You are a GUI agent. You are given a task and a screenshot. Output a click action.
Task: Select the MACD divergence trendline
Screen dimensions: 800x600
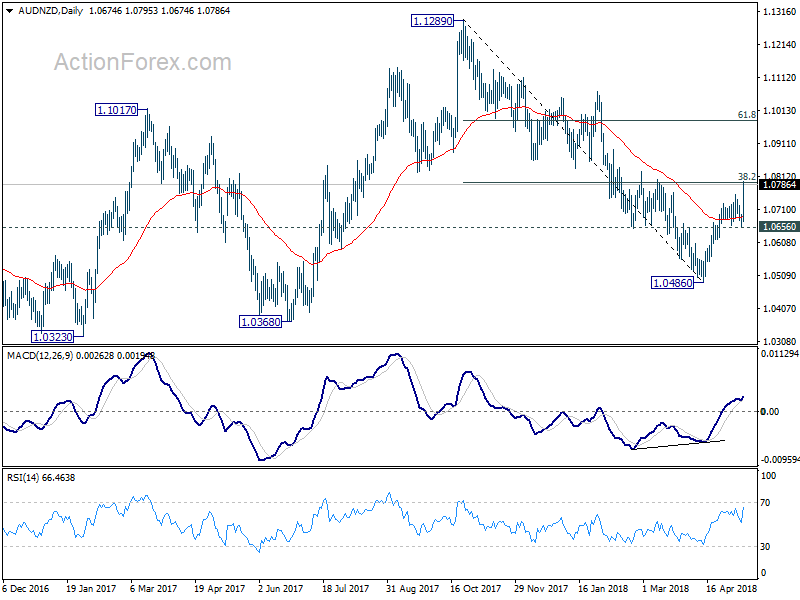[678, 444]
